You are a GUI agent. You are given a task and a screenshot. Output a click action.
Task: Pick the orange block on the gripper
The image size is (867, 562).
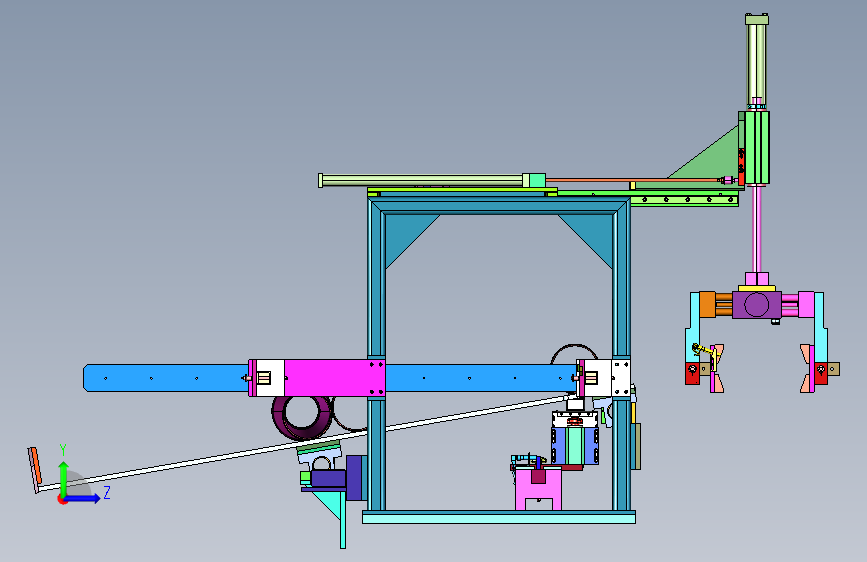click(707, 304)
